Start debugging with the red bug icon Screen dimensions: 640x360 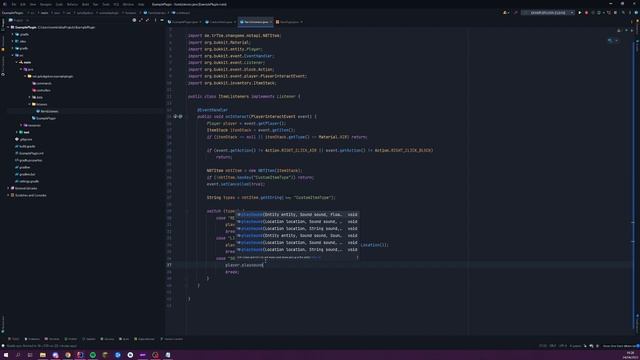[587, 13]
